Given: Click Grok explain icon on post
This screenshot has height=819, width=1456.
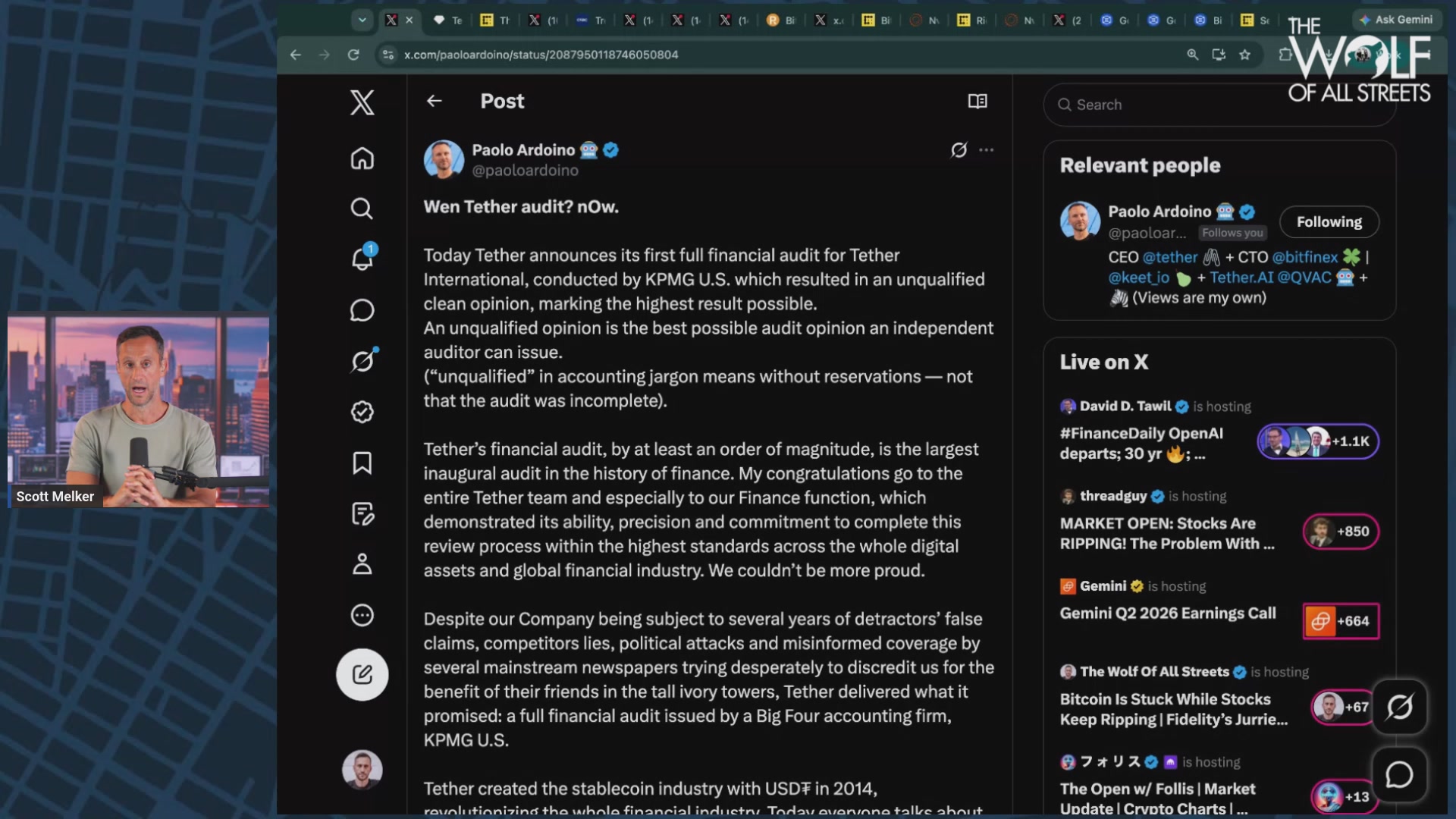Looking at the screenshot, I should (x=959, y=150).
